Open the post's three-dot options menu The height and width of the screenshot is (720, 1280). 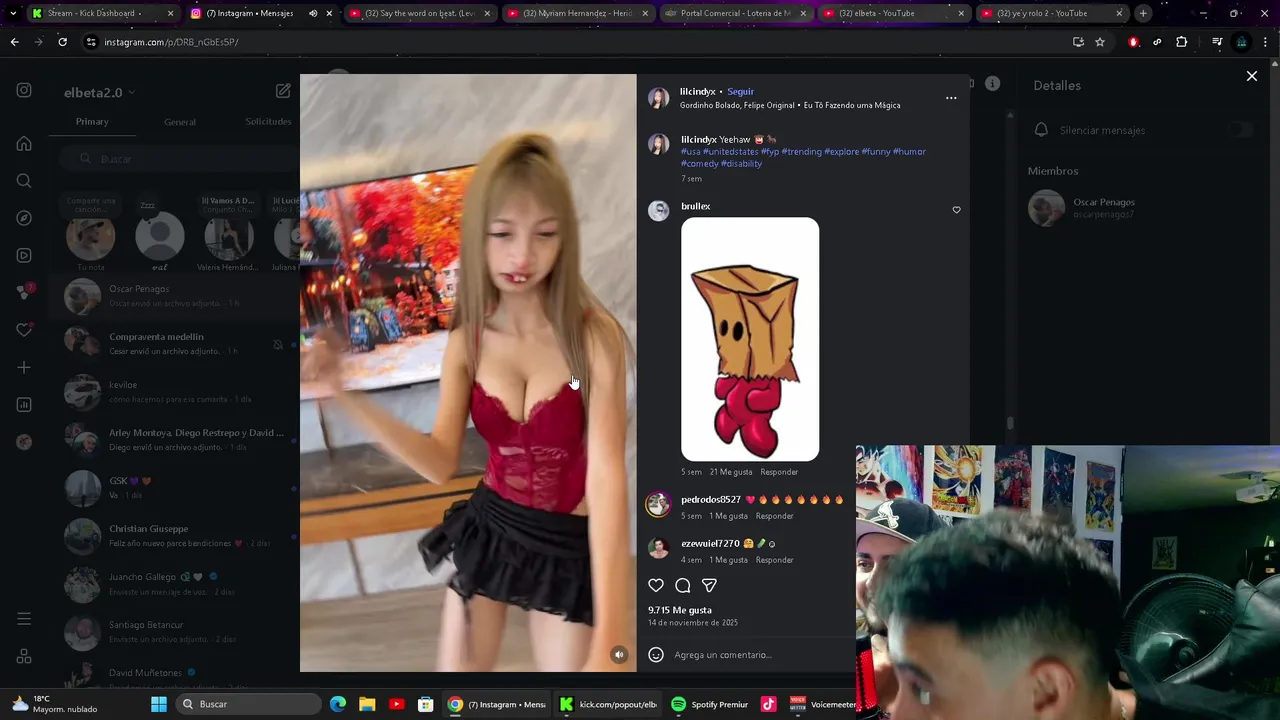click(951, 98)
